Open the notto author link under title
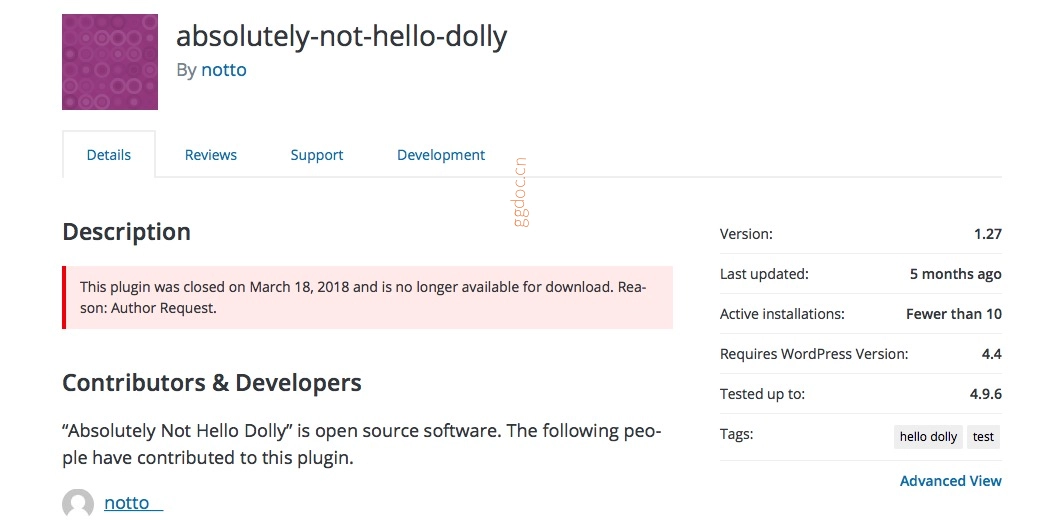This screenshot has width=1058, height=526. tap(224, 70)
